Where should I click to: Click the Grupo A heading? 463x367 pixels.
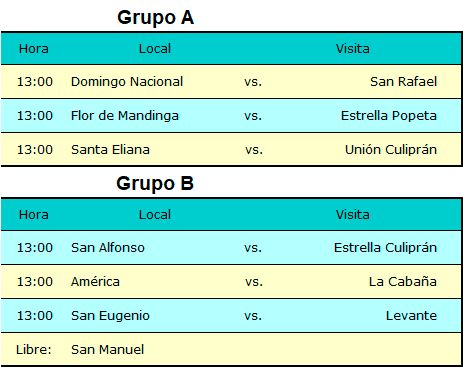(155, 18)
